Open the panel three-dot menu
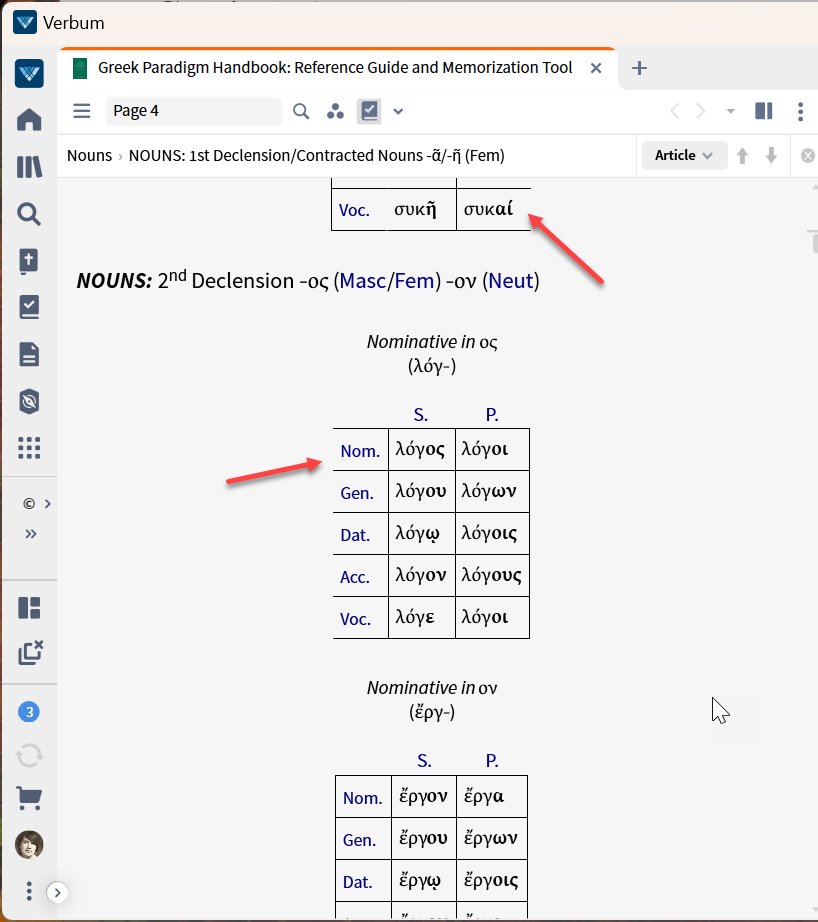This screenshot has height=922, width=818. coord(800,111)
